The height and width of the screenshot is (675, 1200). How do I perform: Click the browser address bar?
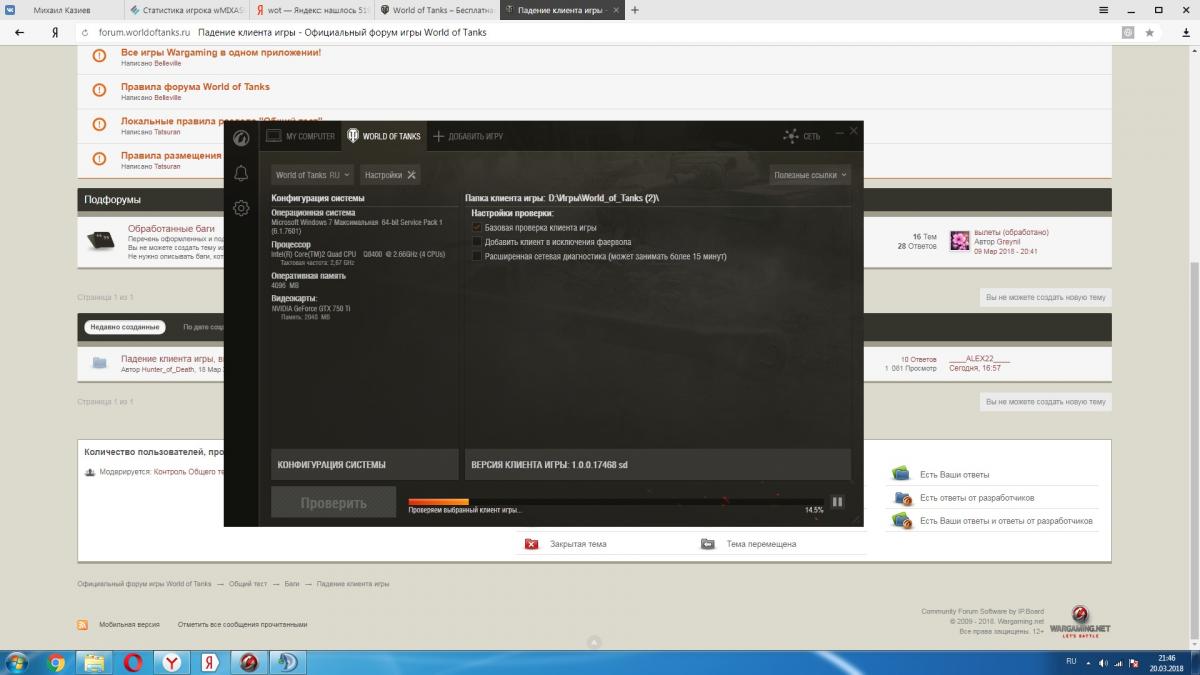[600, 32]
